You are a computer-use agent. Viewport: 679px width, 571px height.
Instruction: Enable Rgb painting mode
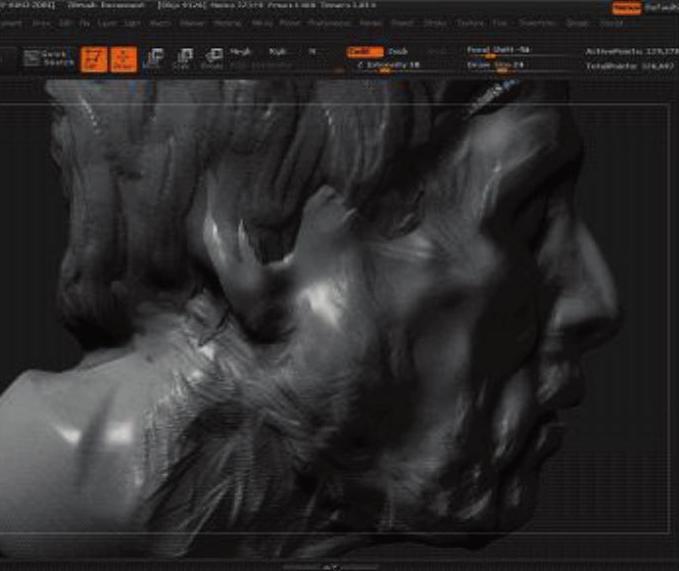278,50
